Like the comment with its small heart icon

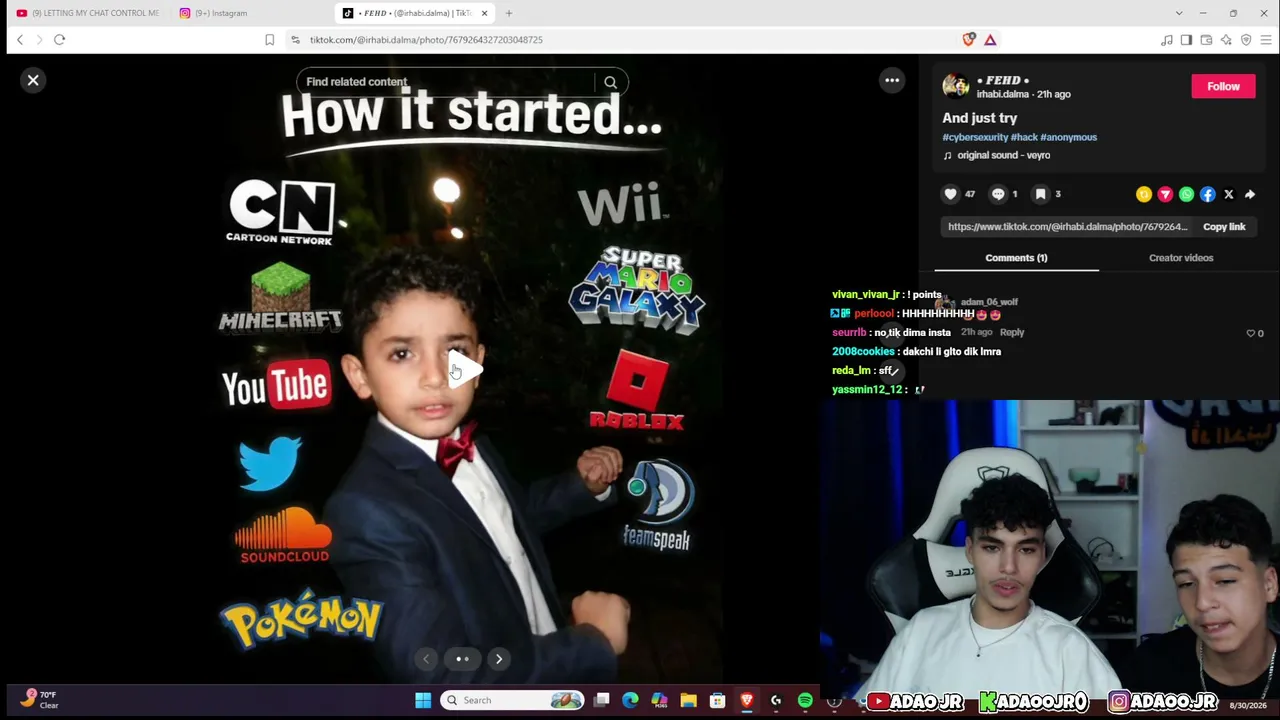[x=1250, y=333]
